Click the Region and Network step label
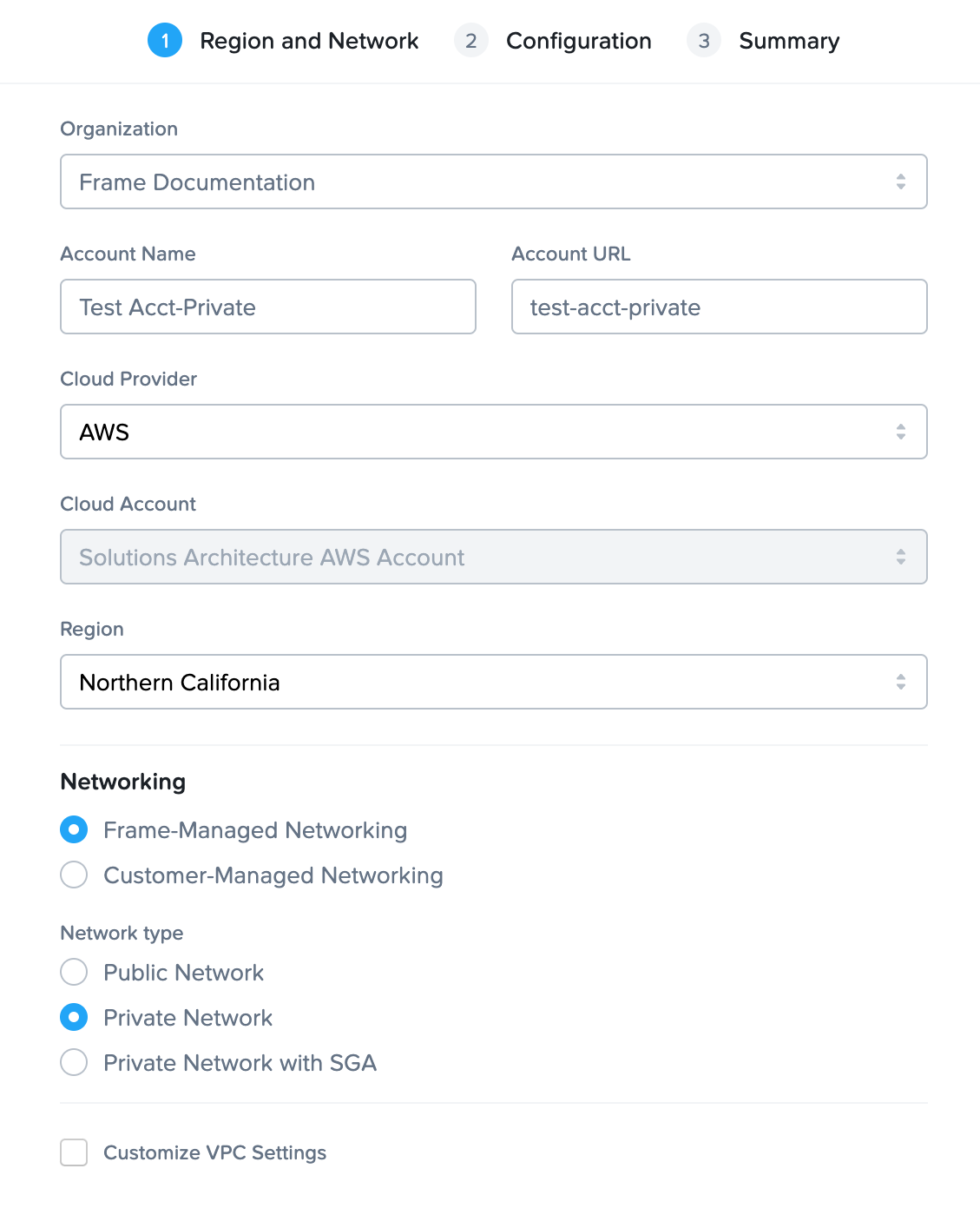This screenshot has width=980, height=1228. point(309,41)
